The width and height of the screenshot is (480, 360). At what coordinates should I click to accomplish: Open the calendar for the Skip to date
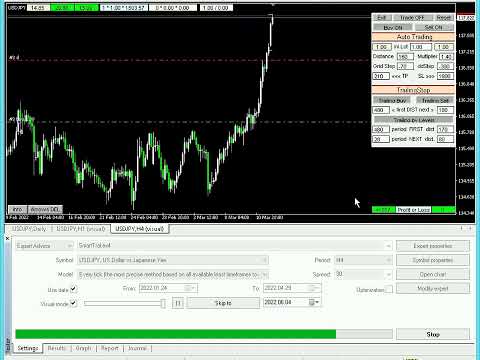click(314, 302)
